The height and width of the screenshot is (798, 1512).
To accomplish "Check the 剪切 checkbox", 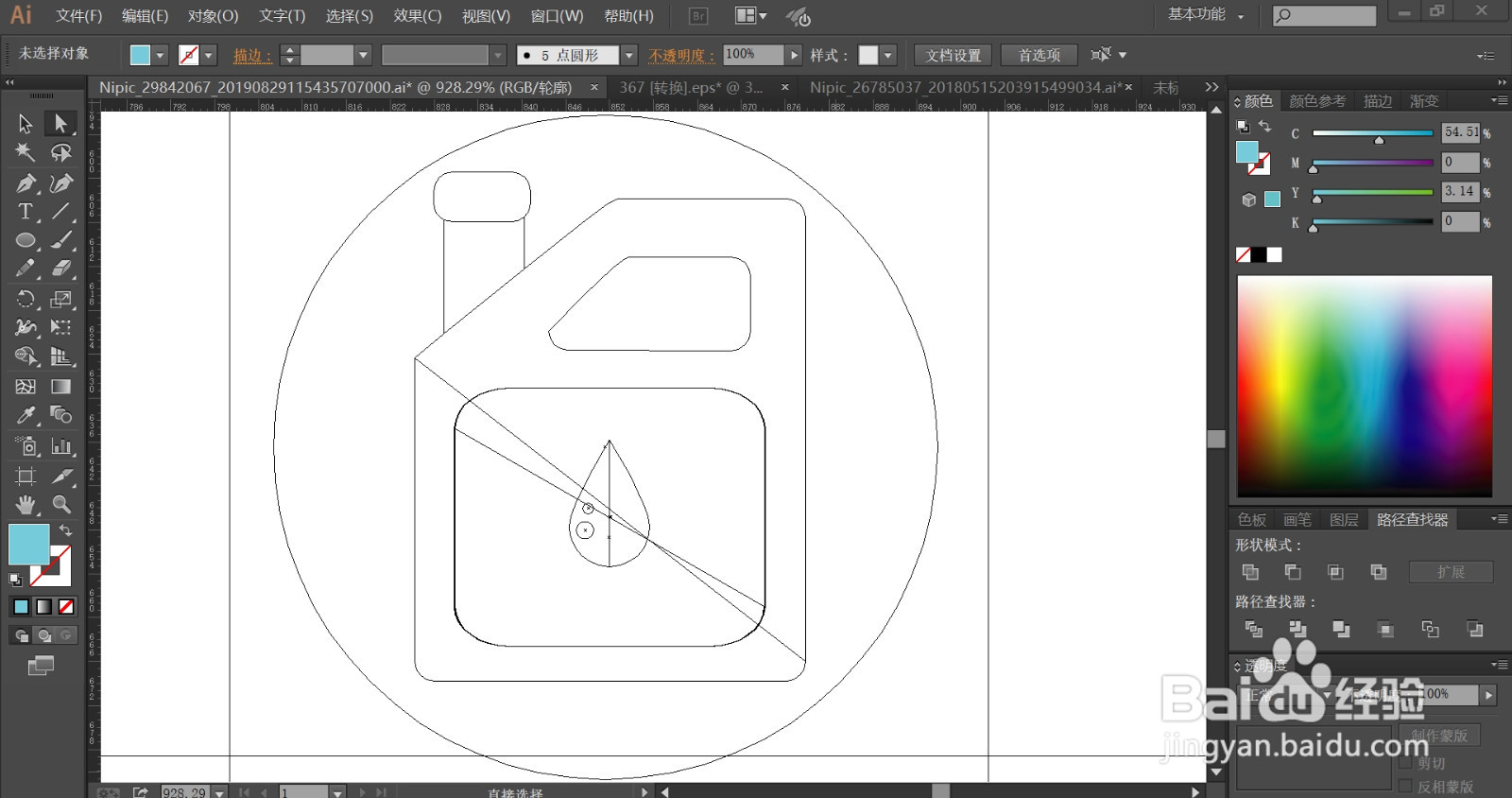I will (x=1405, y=763).
